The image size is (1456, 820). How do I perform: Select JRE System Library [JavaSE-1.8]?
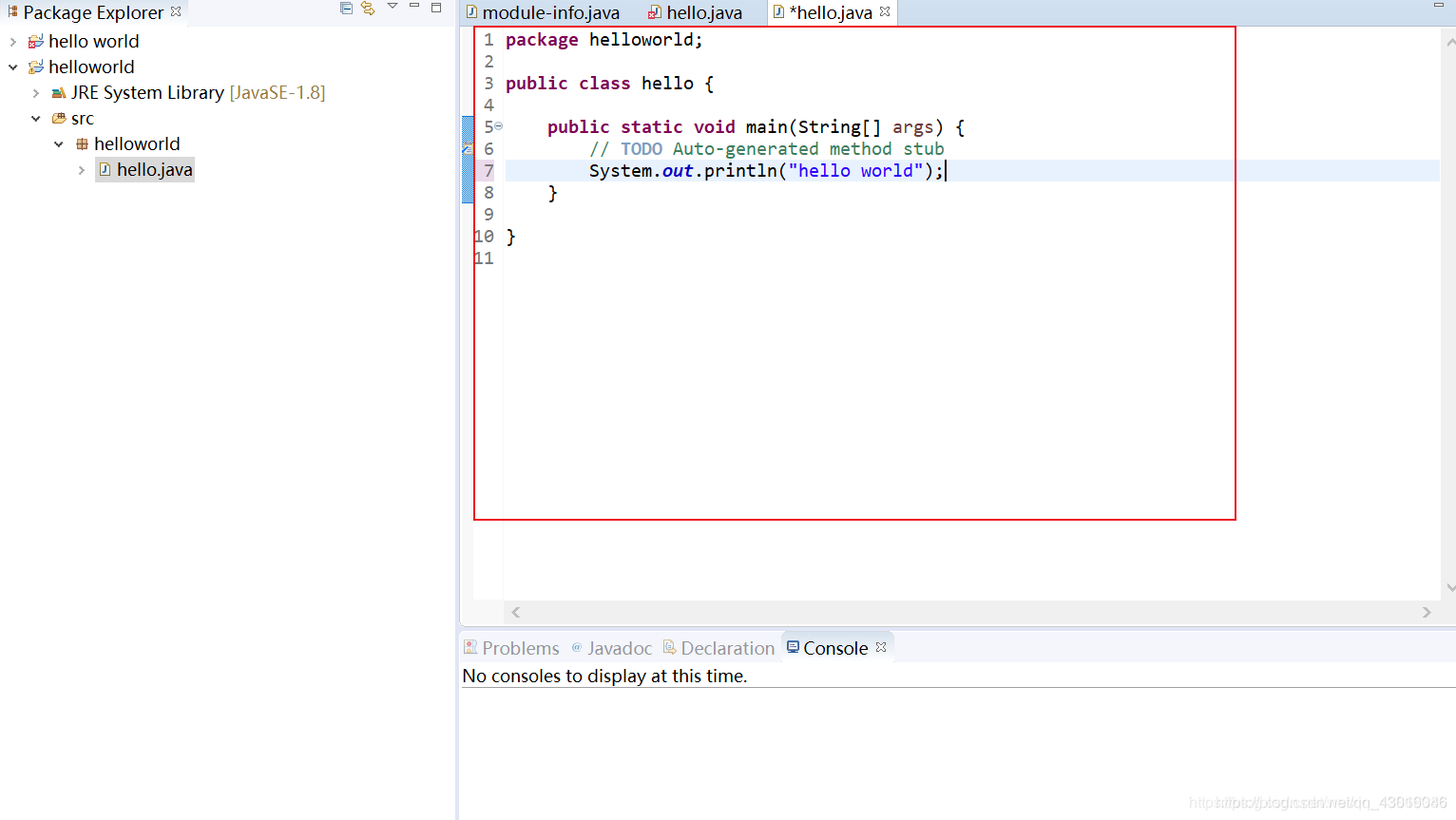tap(198, 93)
